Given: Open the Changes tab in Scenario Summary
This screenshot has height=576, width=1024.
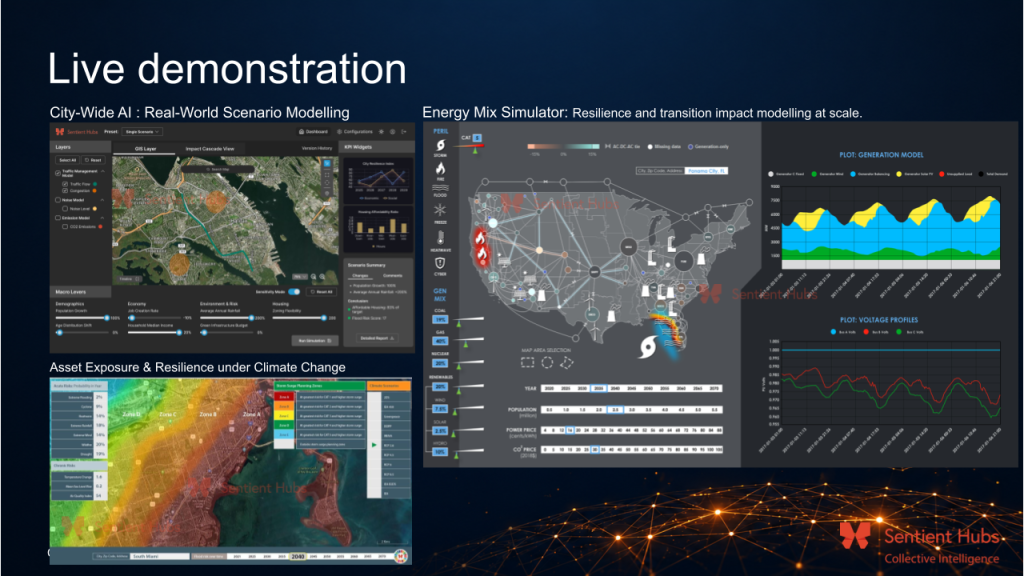Looking at the screenshot, I should point(360,276).
